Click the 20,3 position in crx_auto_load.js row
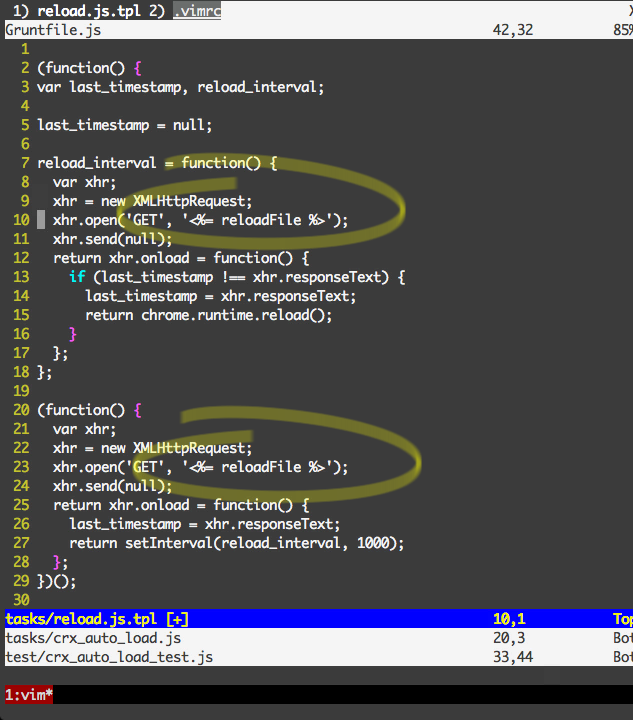This screenshot has height=720, width=633. (509, 638)
